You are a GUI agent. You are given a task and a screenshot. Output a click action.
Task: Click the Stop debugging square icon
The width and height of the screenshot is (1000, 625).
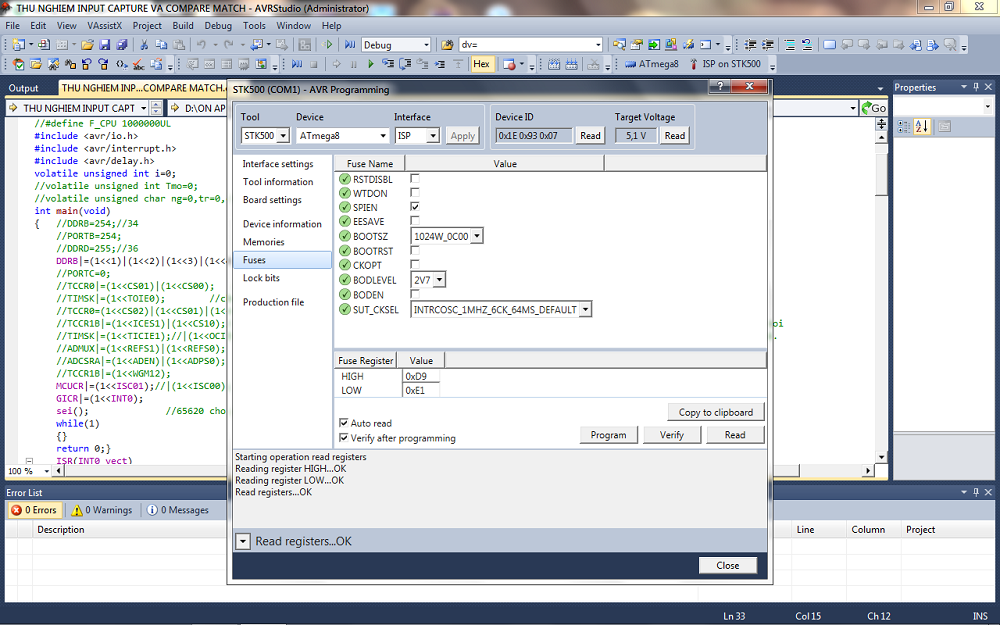[x=314, y=64]
